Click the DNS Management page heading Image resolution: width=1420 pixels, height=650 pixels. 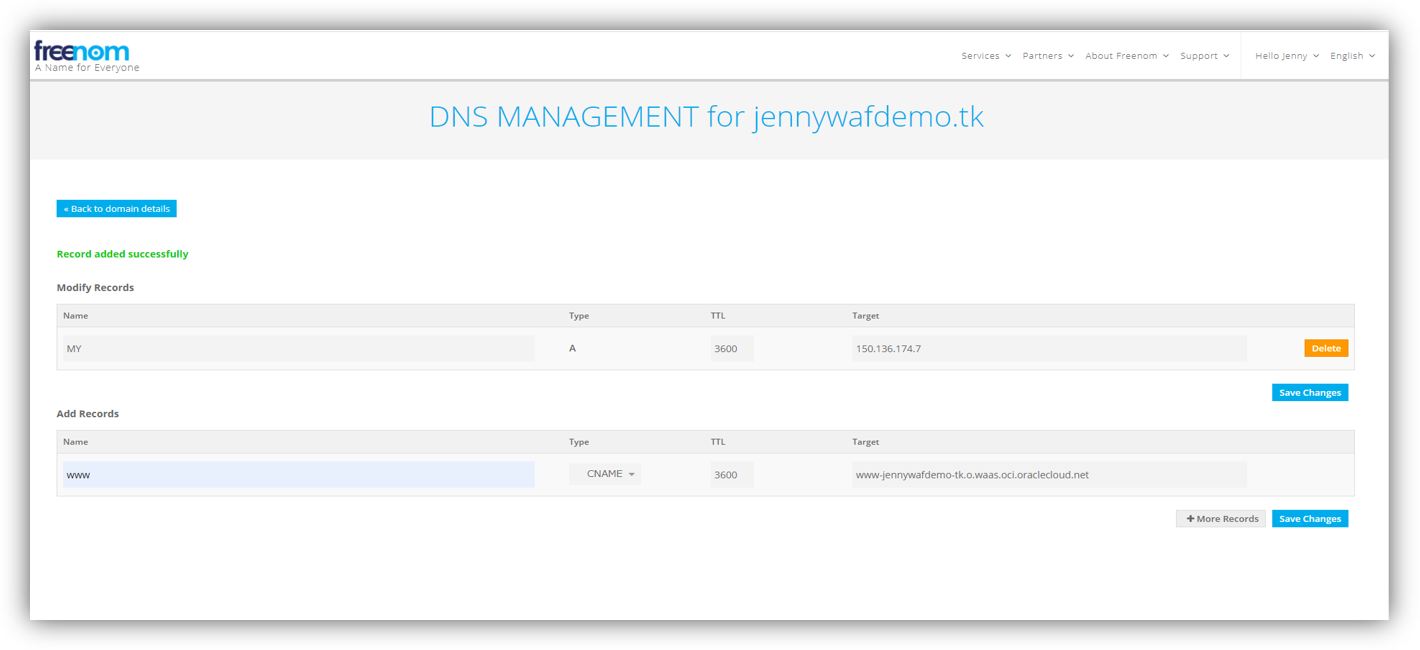click(x=706, y=117)
